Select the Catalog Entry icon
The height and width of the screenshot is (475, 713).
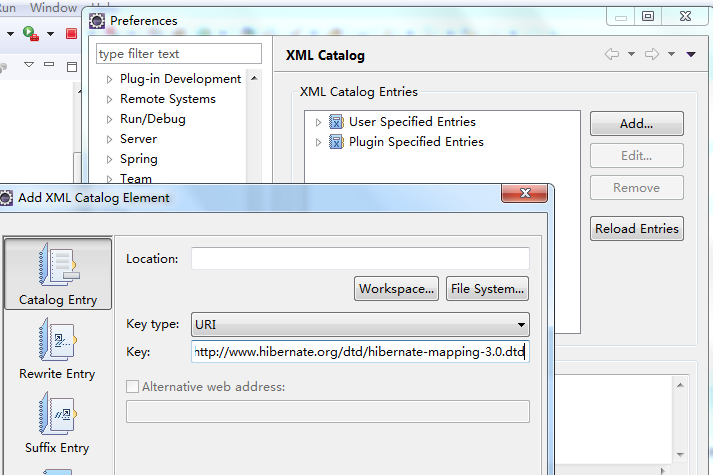coord(59,265)
